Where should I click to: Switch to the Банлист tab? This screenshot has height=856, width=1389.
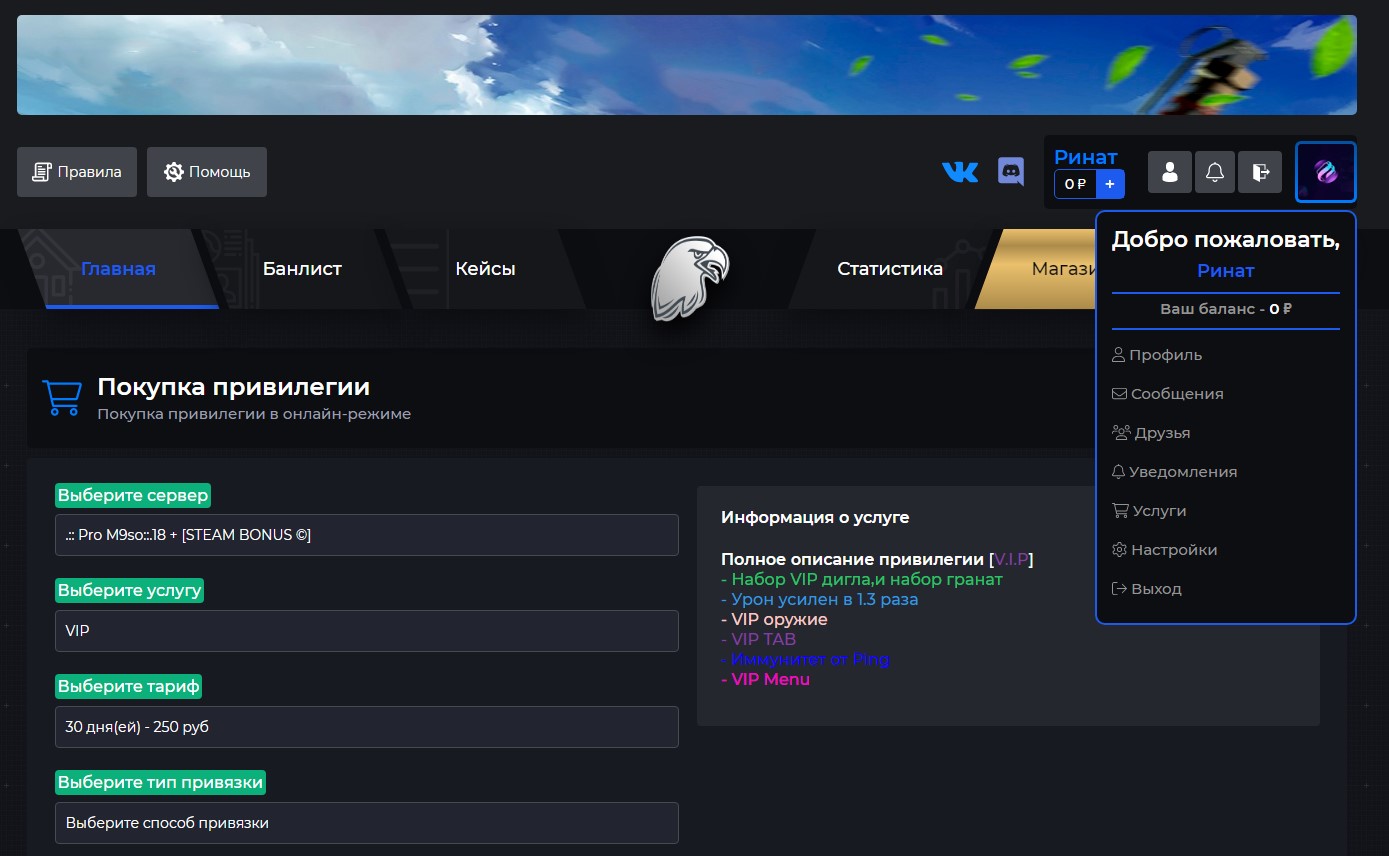302,268
